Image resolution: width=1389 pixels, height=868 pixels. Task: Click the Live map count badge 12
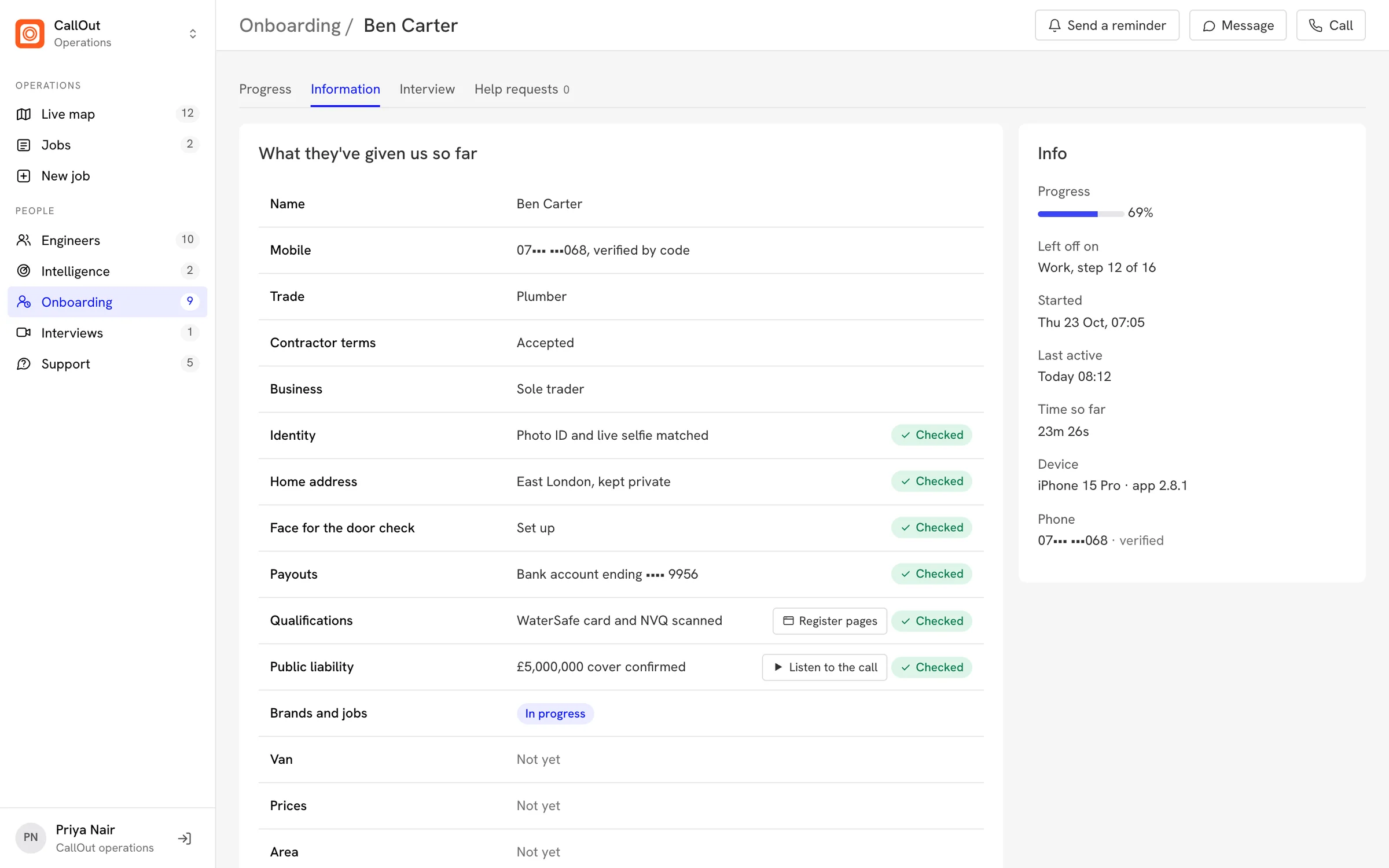[188, 113]
